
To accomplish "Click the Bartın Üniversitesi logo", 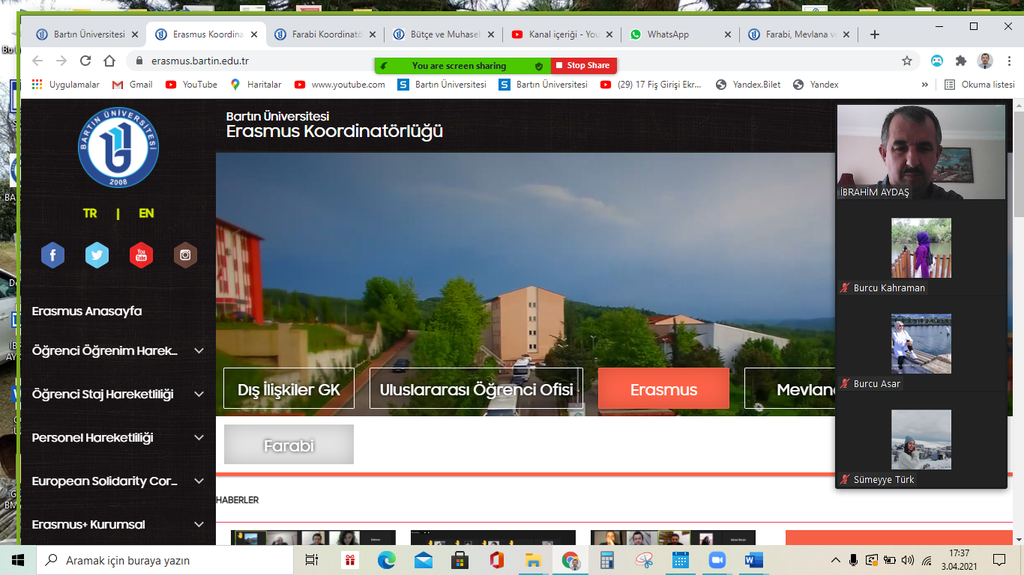I will [118, 148].
